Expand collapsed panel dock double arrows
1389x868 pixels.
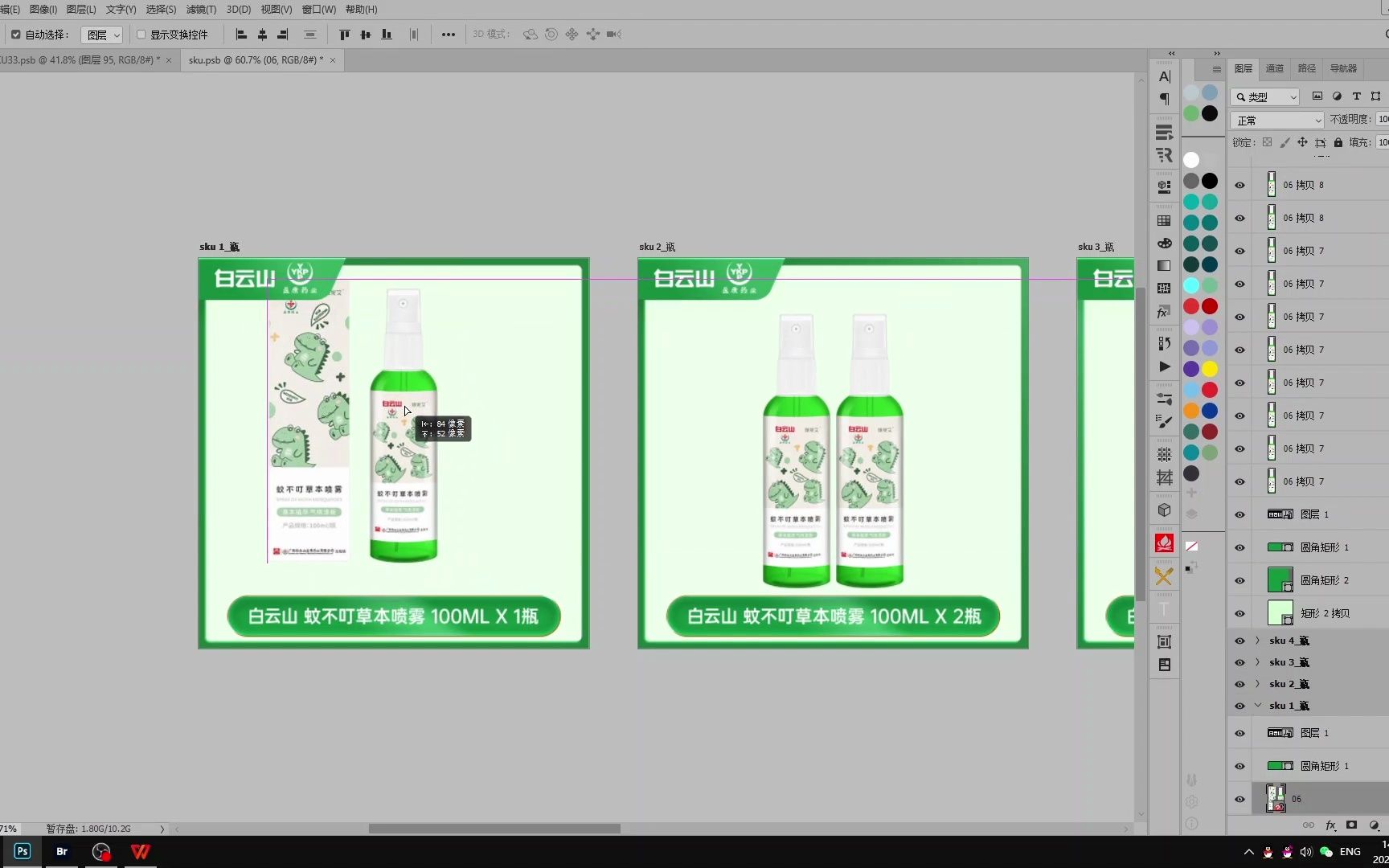click(x=1171, y=53)
